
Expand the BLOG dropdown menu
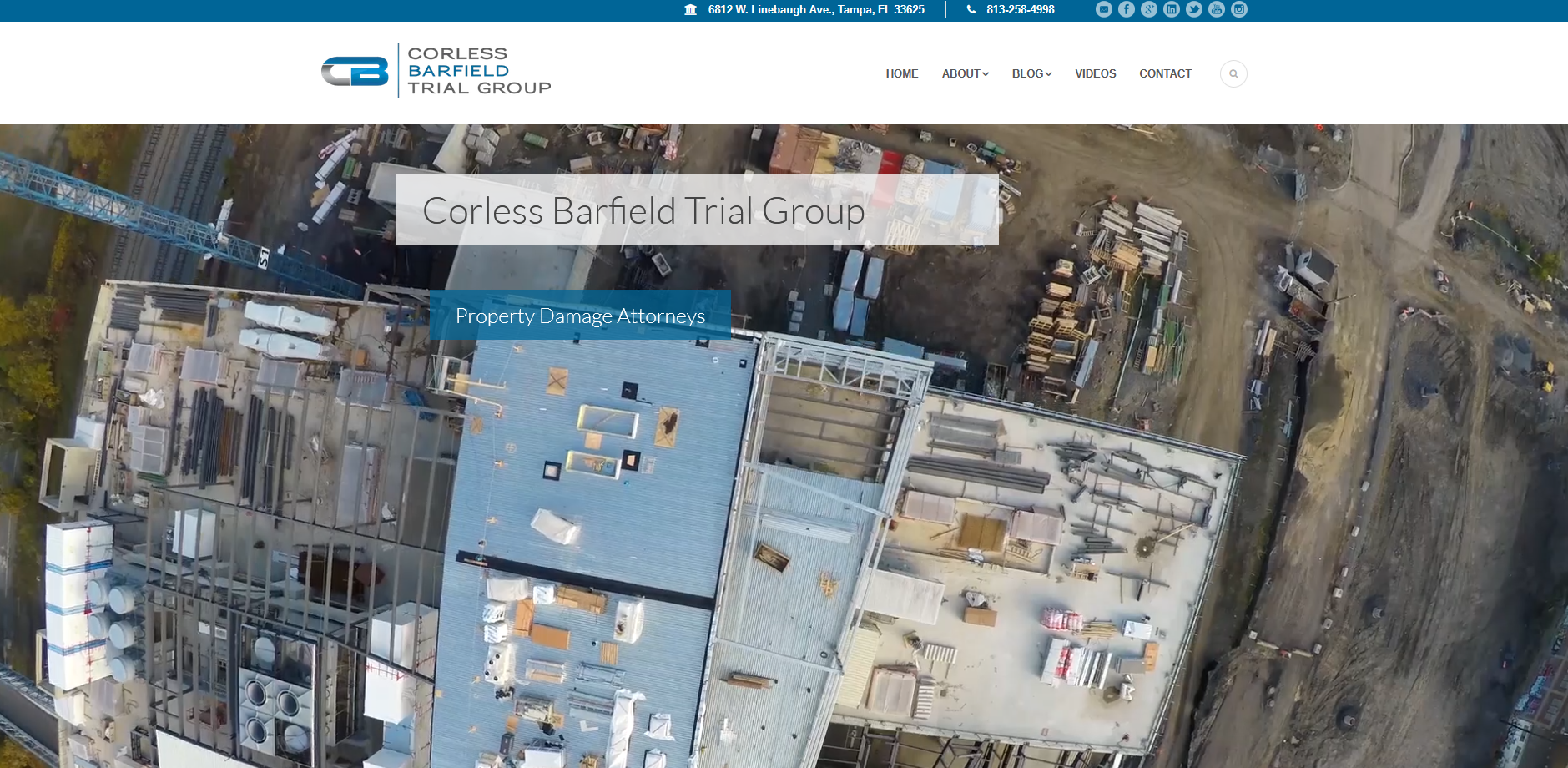point(1032,73)
